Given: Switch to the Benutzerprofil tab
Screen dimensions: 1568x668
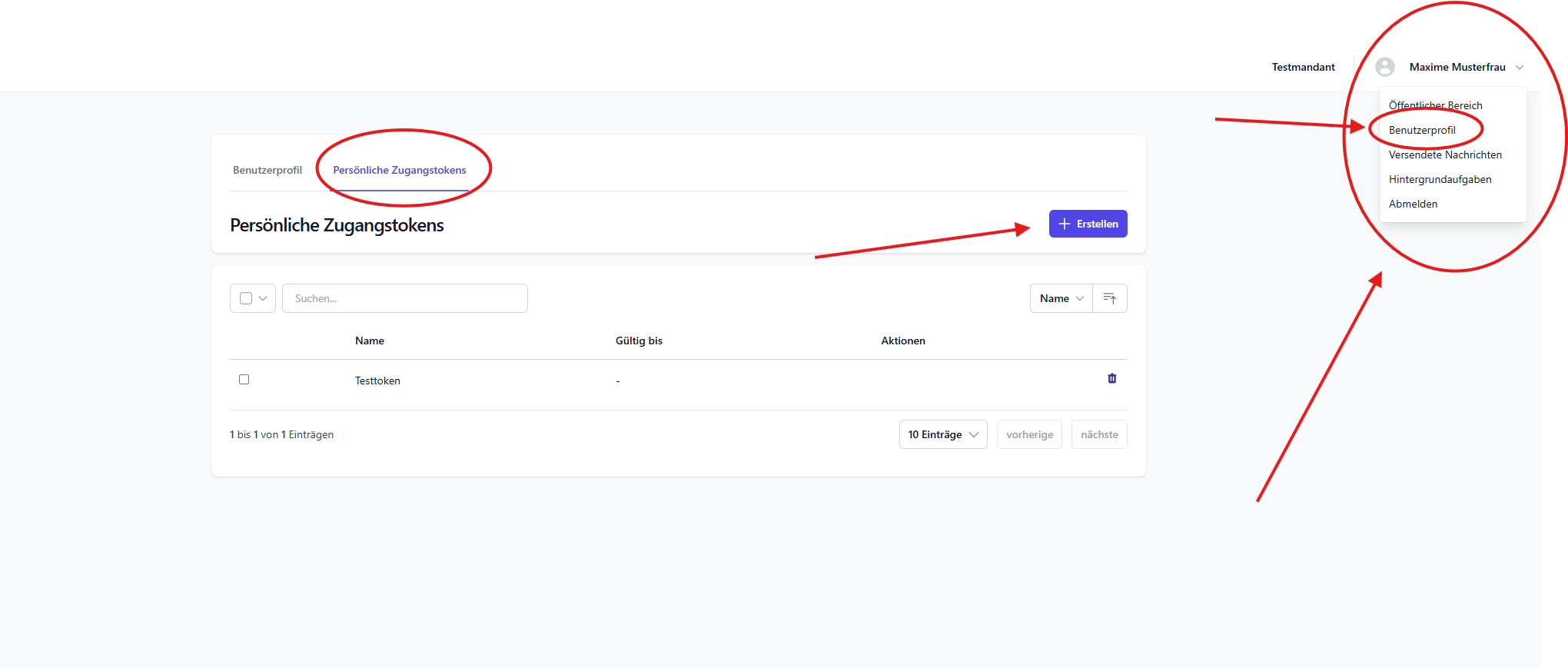Looking at the screenshot, I should pos(267,170).
